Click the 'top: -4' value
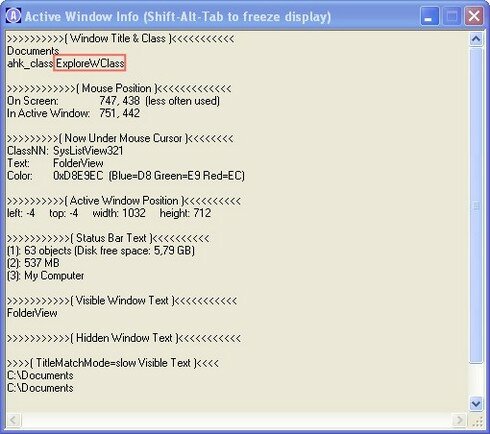 pyautogui.click(x=64, y=213)
